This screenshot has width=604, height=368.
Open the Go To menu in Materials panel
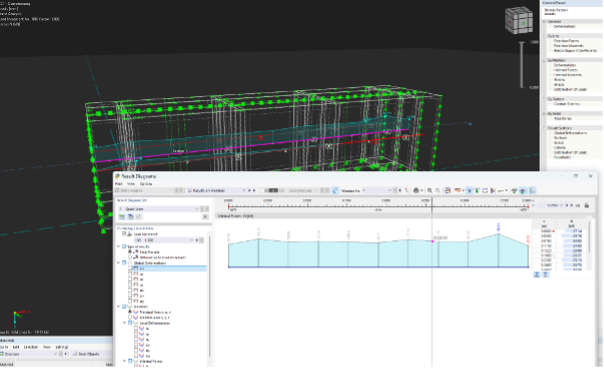point(3,347)
